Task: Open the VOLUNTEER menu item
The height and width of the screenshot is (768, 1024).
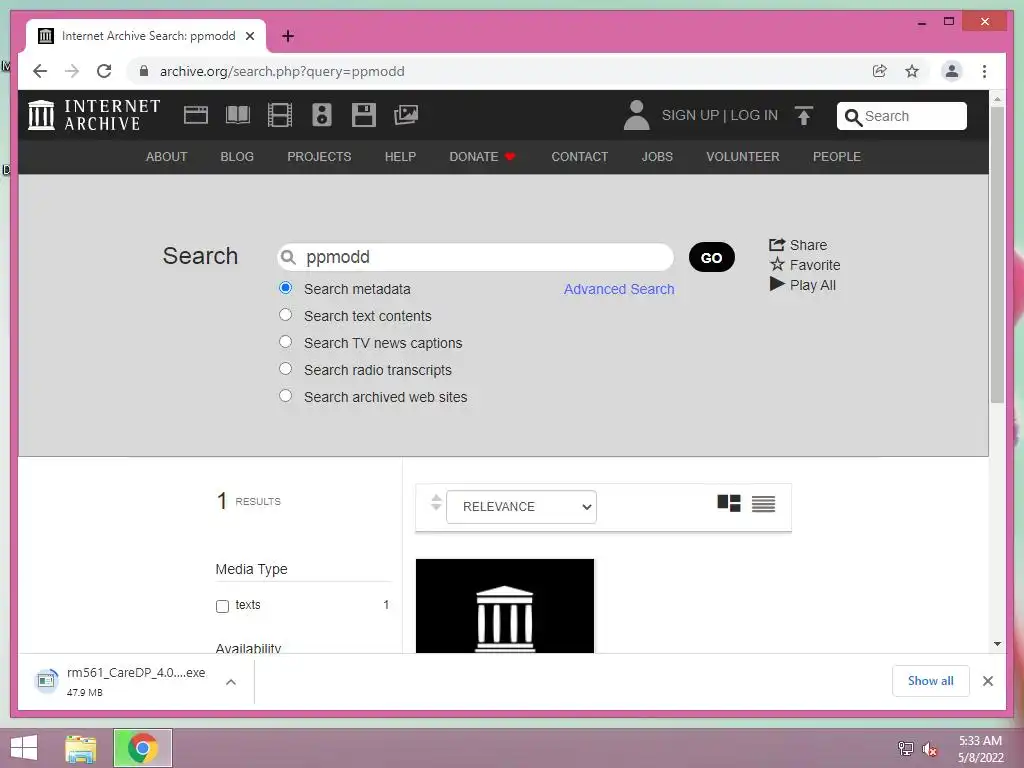Action: [x=743, y=157]
